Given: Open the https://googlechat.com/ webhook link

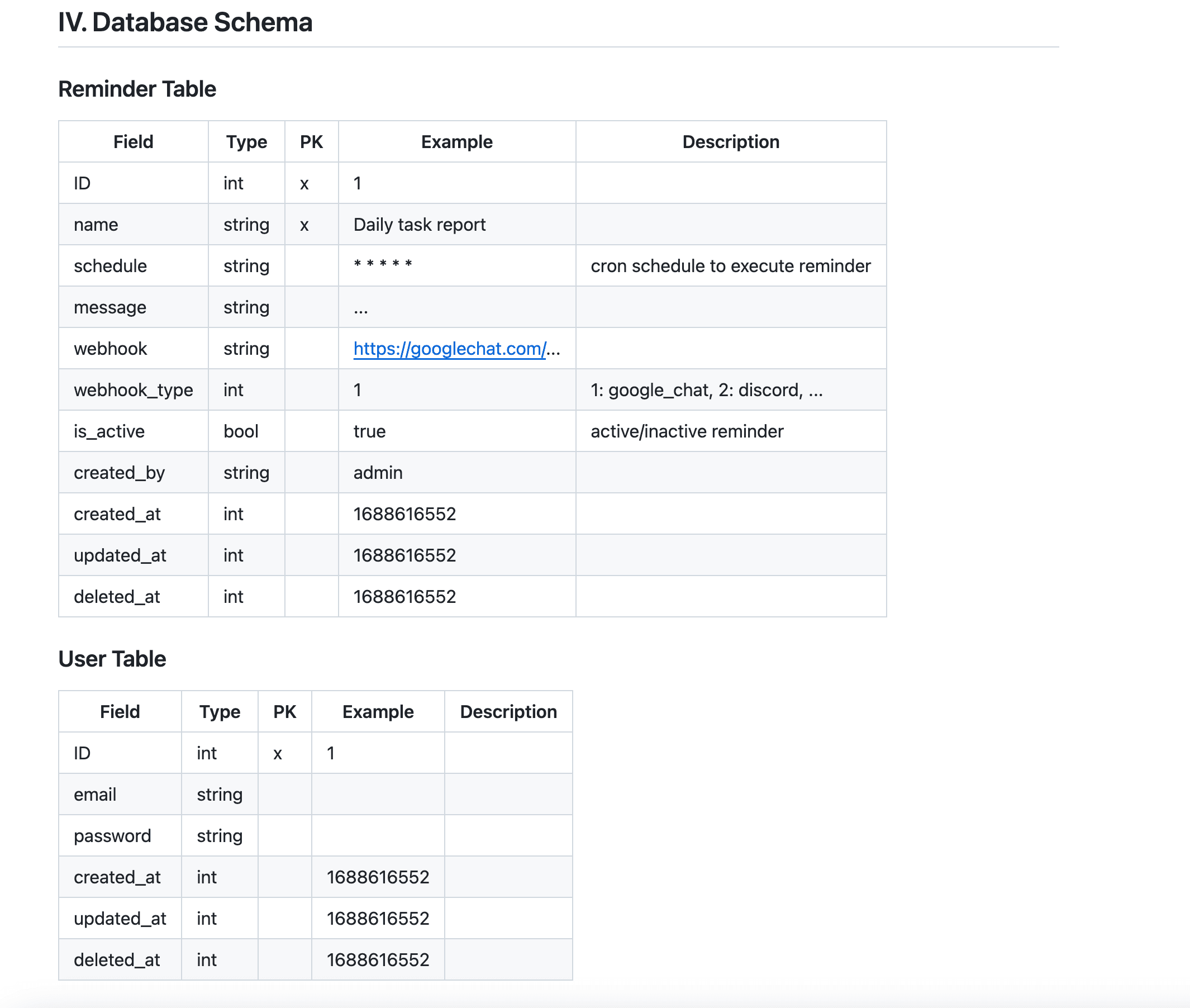Looking at the screenshot, I should 450,349.
